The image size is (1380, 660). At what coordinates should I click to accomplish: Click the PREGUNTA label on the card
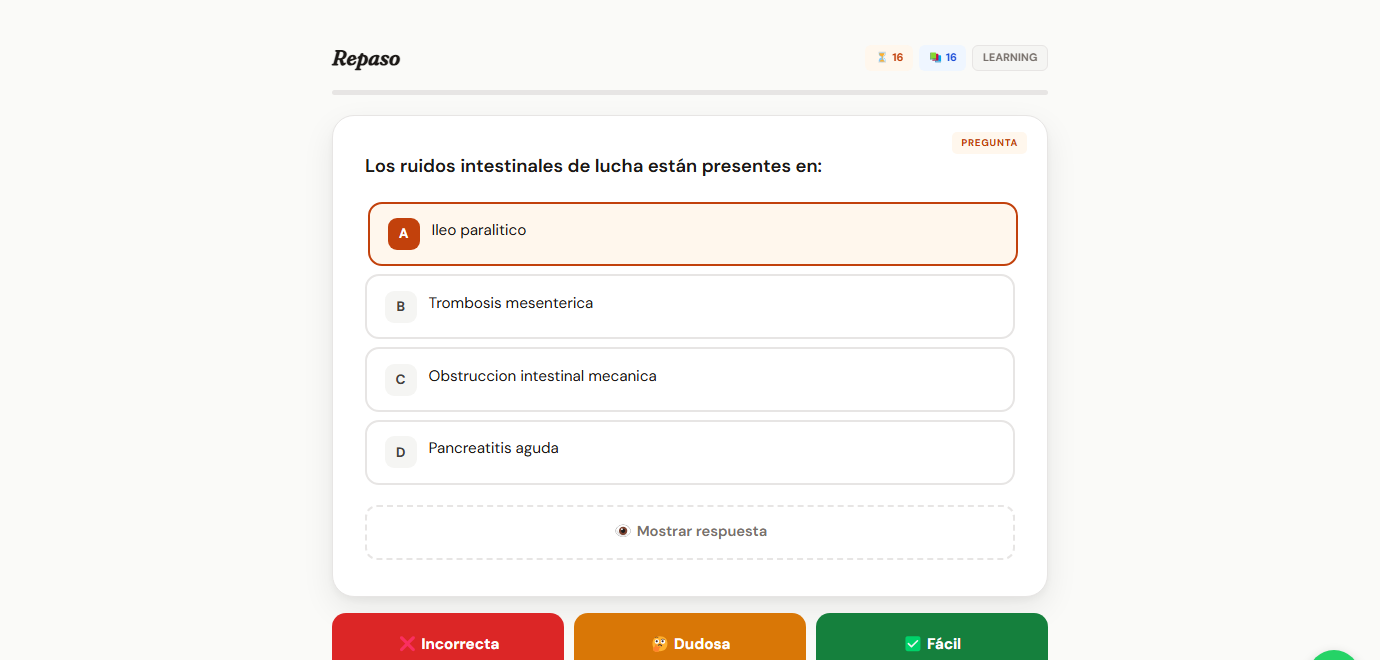click(x=989, y=142)
